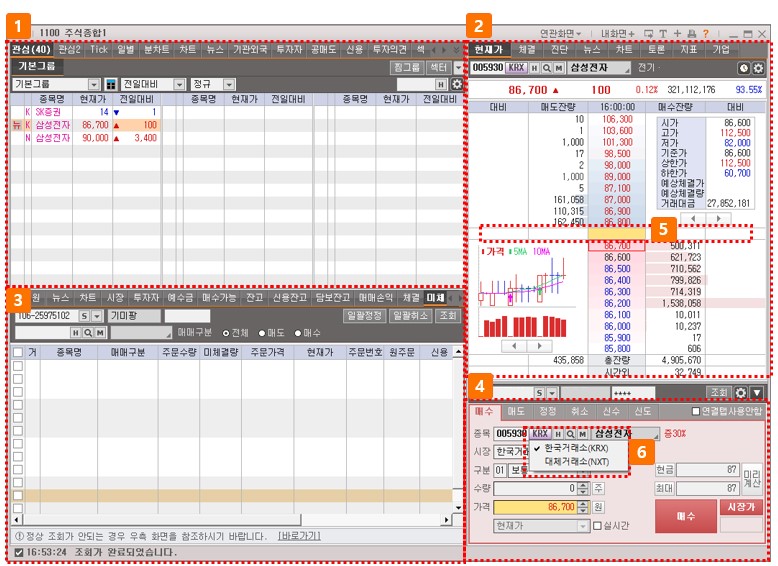This screenshot has width=778, height=566.
Task: Click the 일괄취소 button
Action: [x=410, y=316]
